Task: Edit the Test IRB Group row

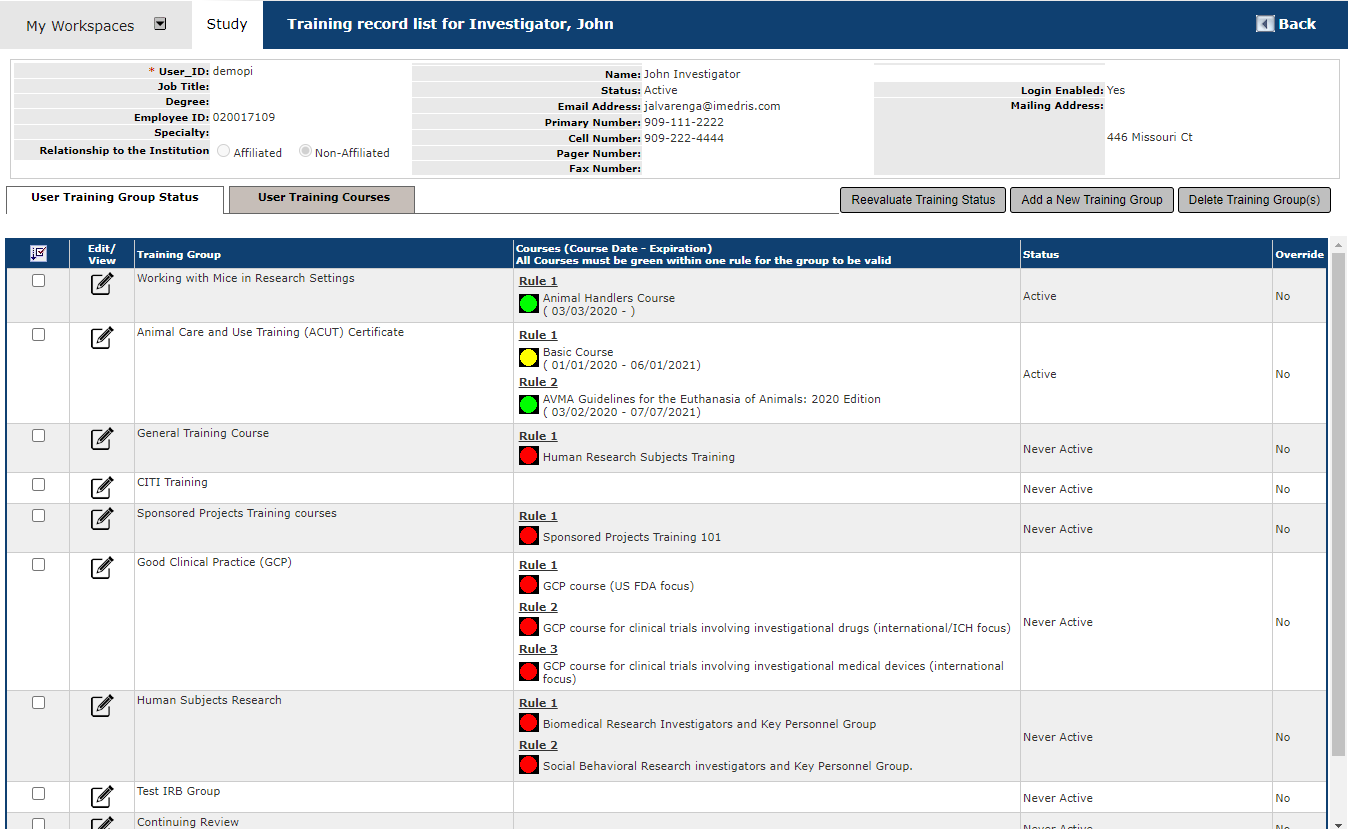Action: coord(102,797)
